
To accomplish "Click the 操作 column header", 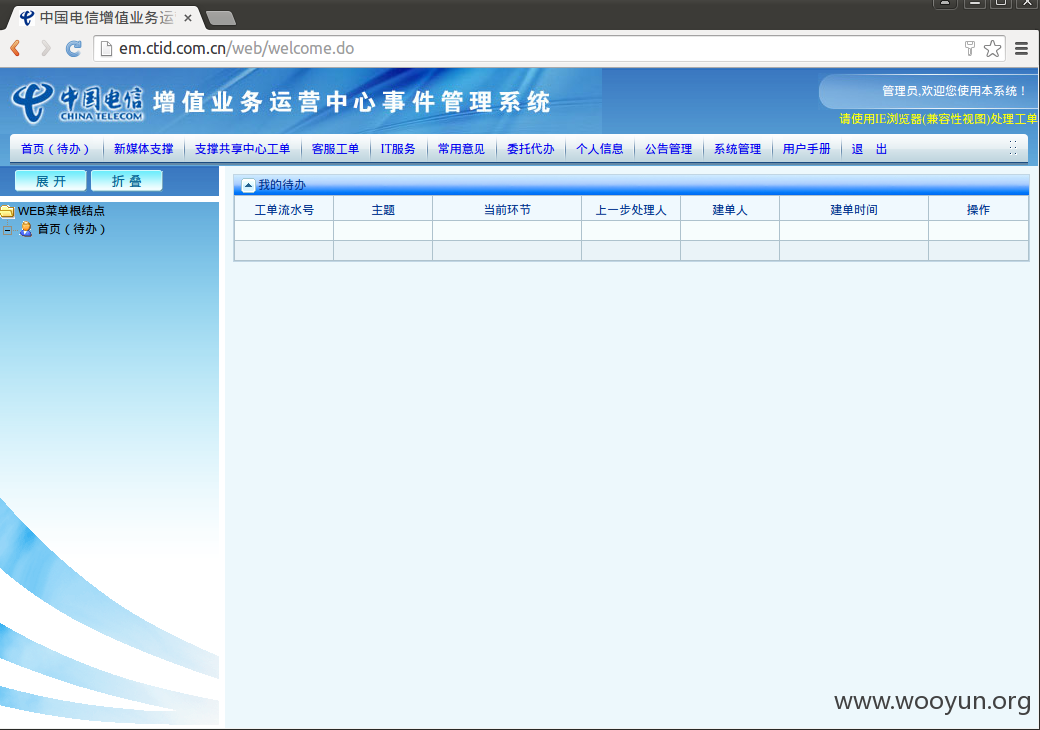I will pos(978,210).
